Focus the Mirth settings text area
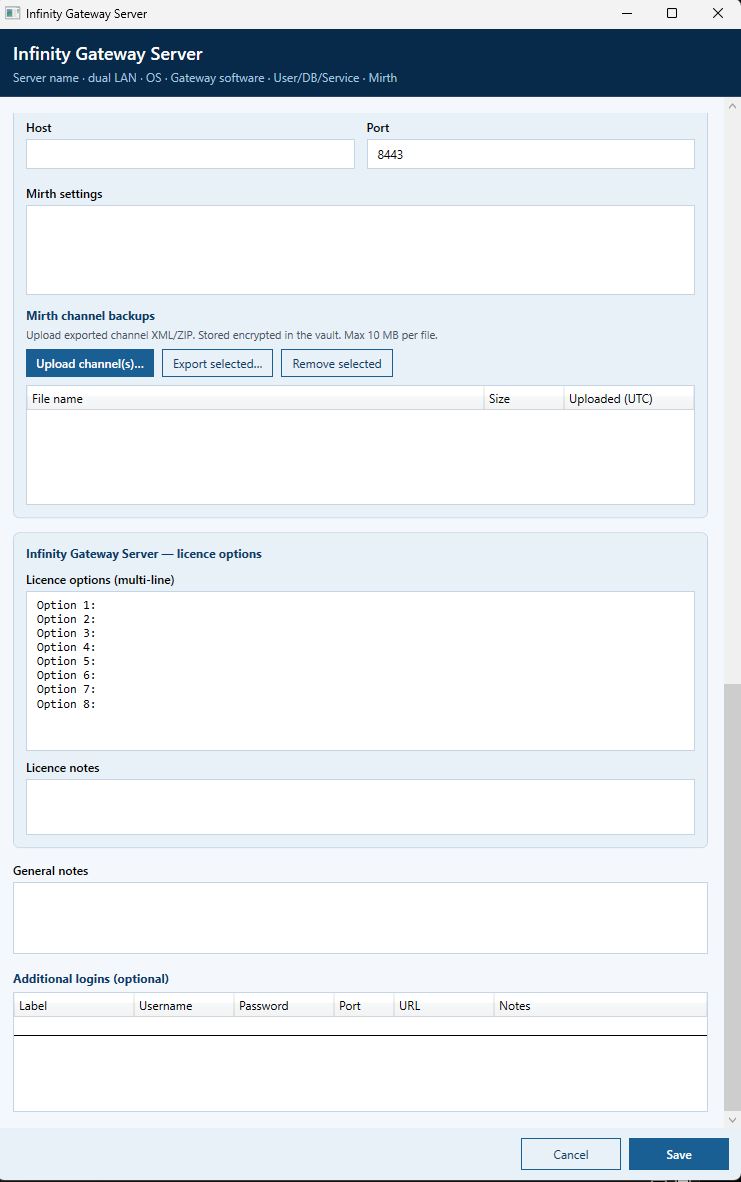This screenshot has width=741, height=1182. 360,250
